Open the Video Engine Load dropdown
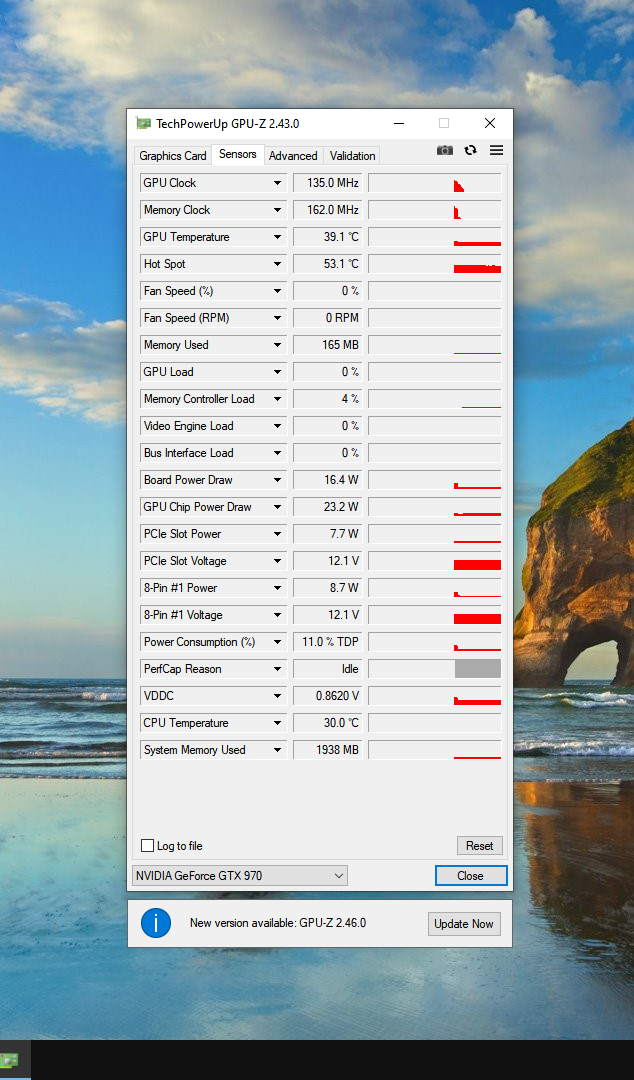Viewport: 634px width, 1080px height. click(x=277, y=426)
